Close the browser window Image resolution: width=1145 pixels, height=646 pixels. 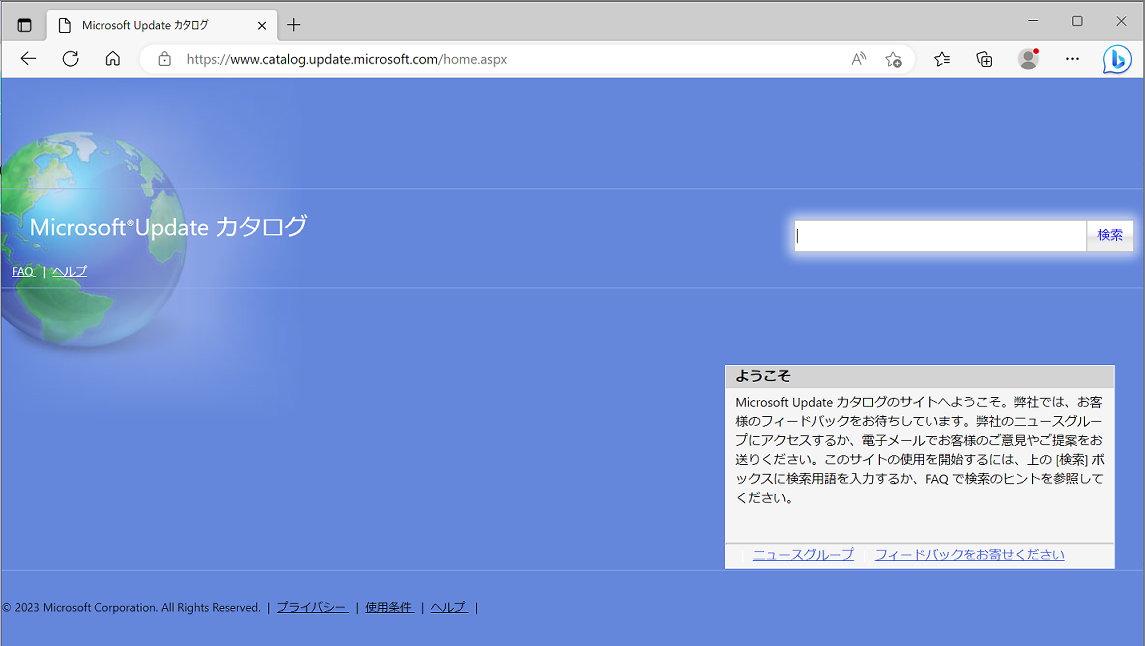click(x=1121, y=21)
